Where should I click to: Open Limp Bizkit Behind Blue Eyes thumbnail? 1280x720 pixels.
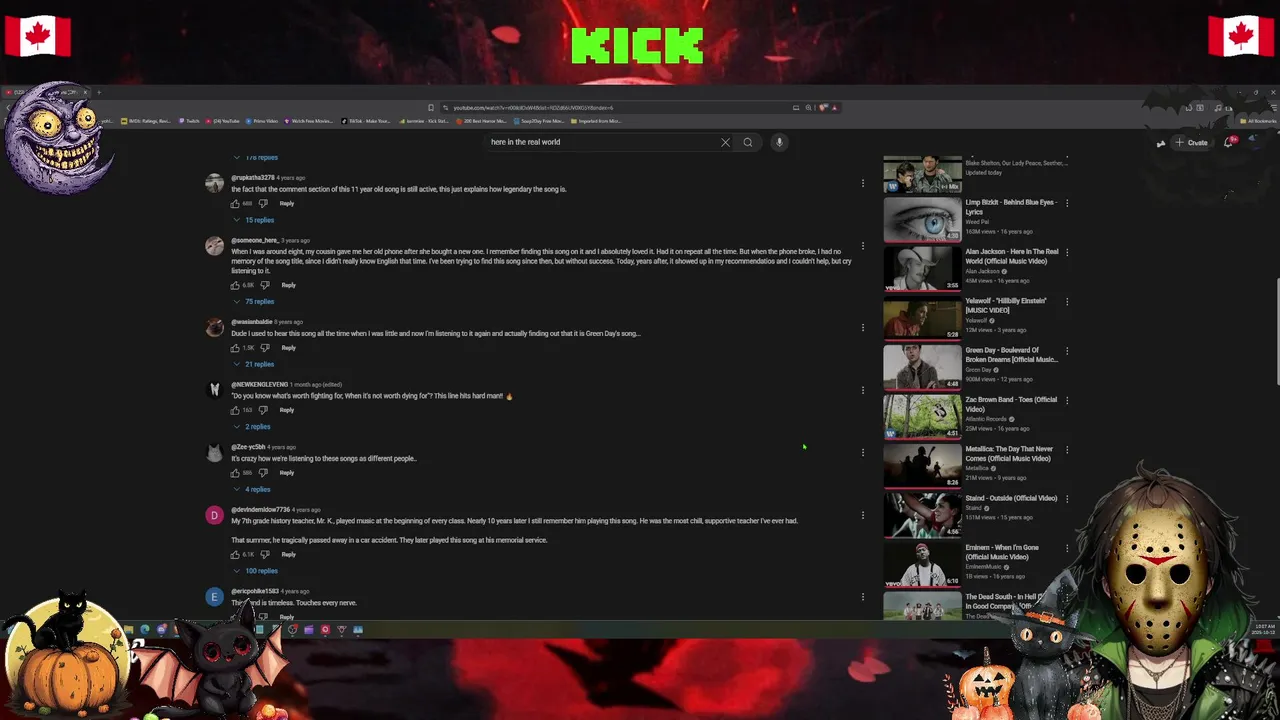(922, 219)
